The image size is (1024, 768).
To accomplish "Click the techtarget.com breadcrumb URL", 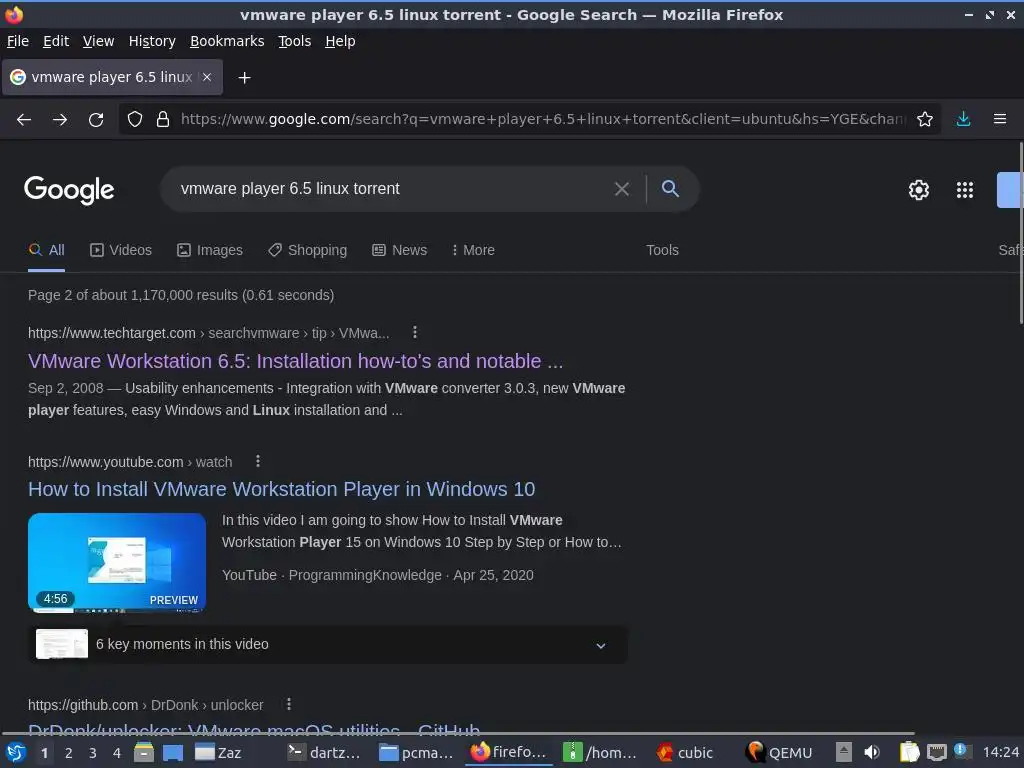I will (208, 333).
